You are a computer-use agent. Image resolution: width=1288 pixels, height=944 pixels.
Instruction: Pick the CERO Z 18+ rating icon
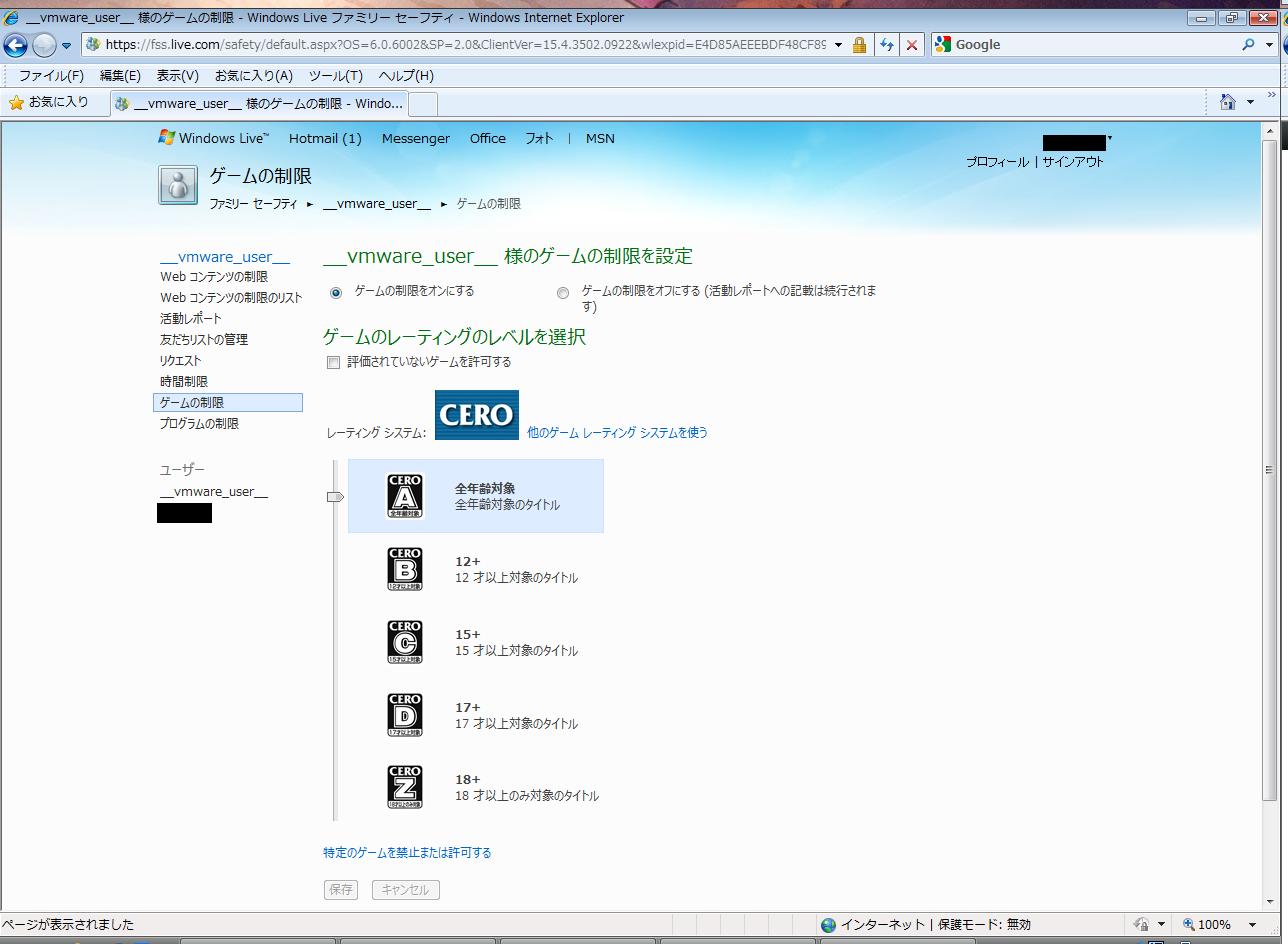tap(405, 787)
